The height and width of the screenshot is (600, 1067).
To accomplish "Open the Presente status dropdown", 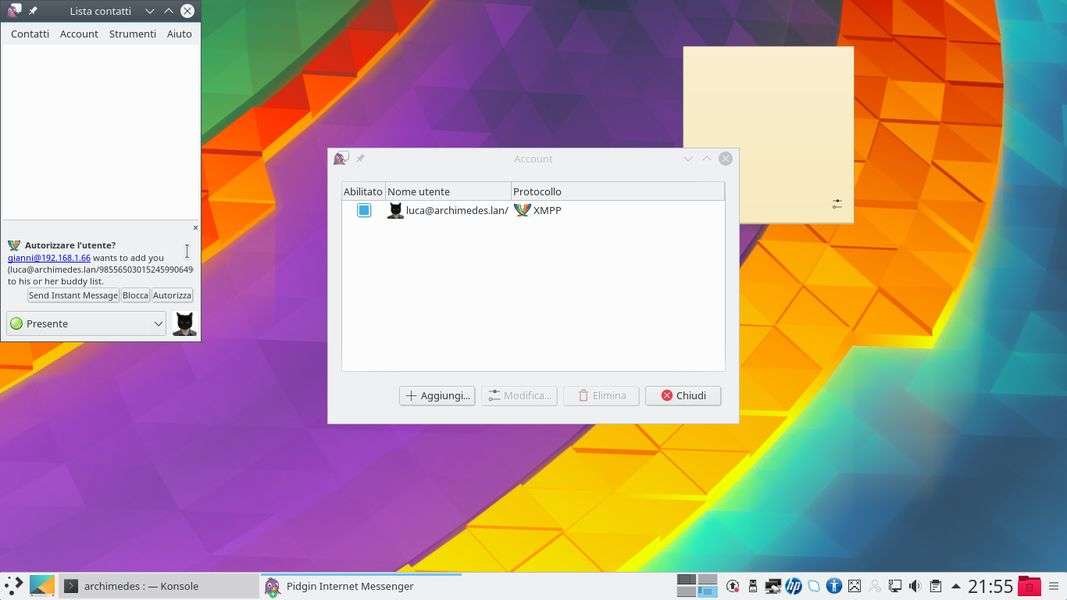I will [86, 324].
